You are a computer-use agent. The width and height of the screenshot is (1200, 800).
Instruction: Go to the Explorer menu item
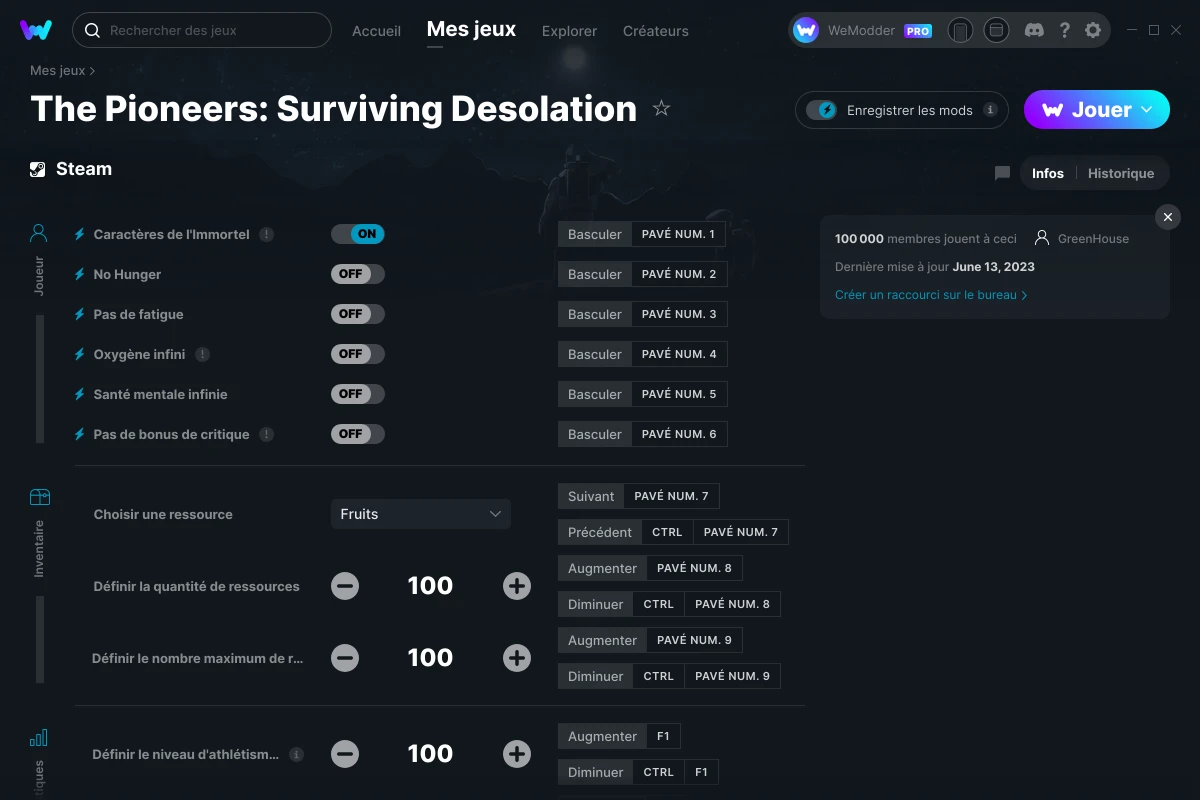coord(568,31)
